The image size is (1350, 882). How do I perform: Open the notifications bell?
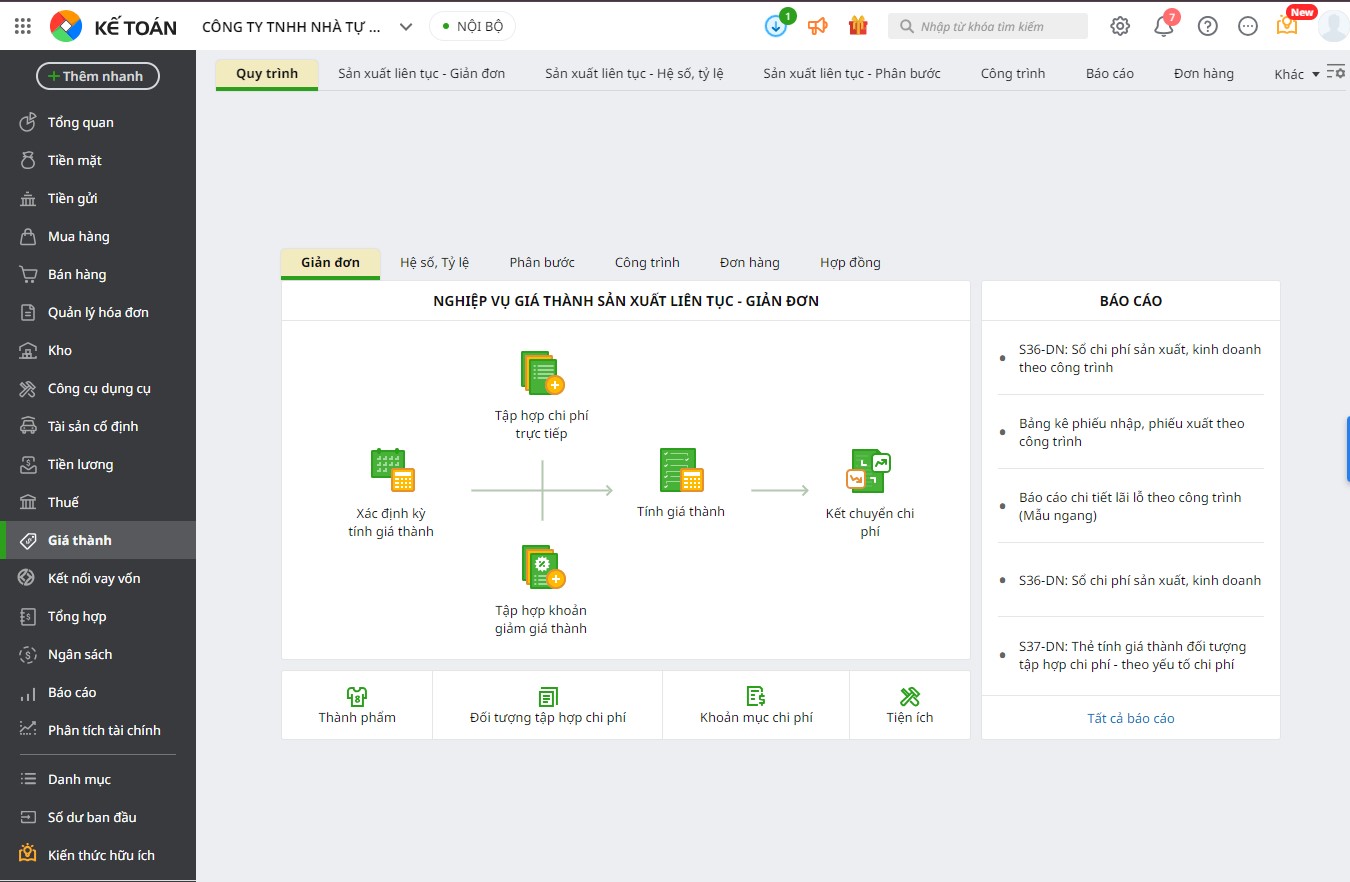click(1164, 26)
